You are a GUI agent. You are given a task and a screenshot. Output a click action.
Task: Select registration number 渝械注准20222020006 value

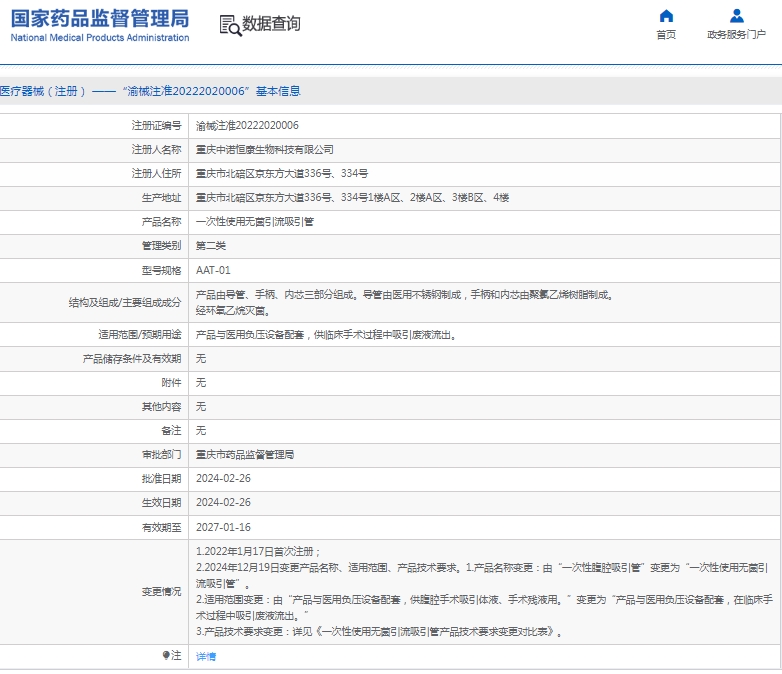[247, 126]
